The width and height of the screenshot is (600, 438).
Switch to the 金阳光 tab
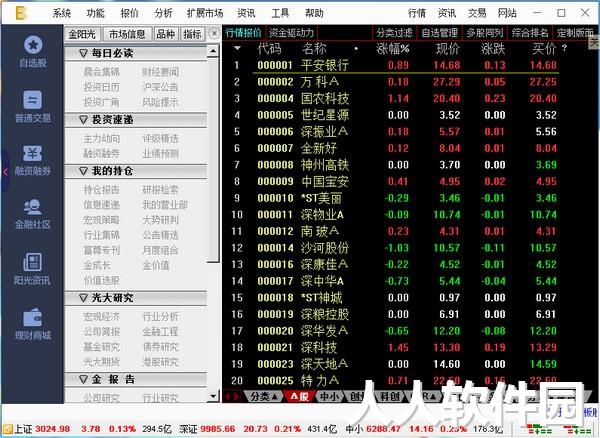pyautogui.click(x=82, y=34)
